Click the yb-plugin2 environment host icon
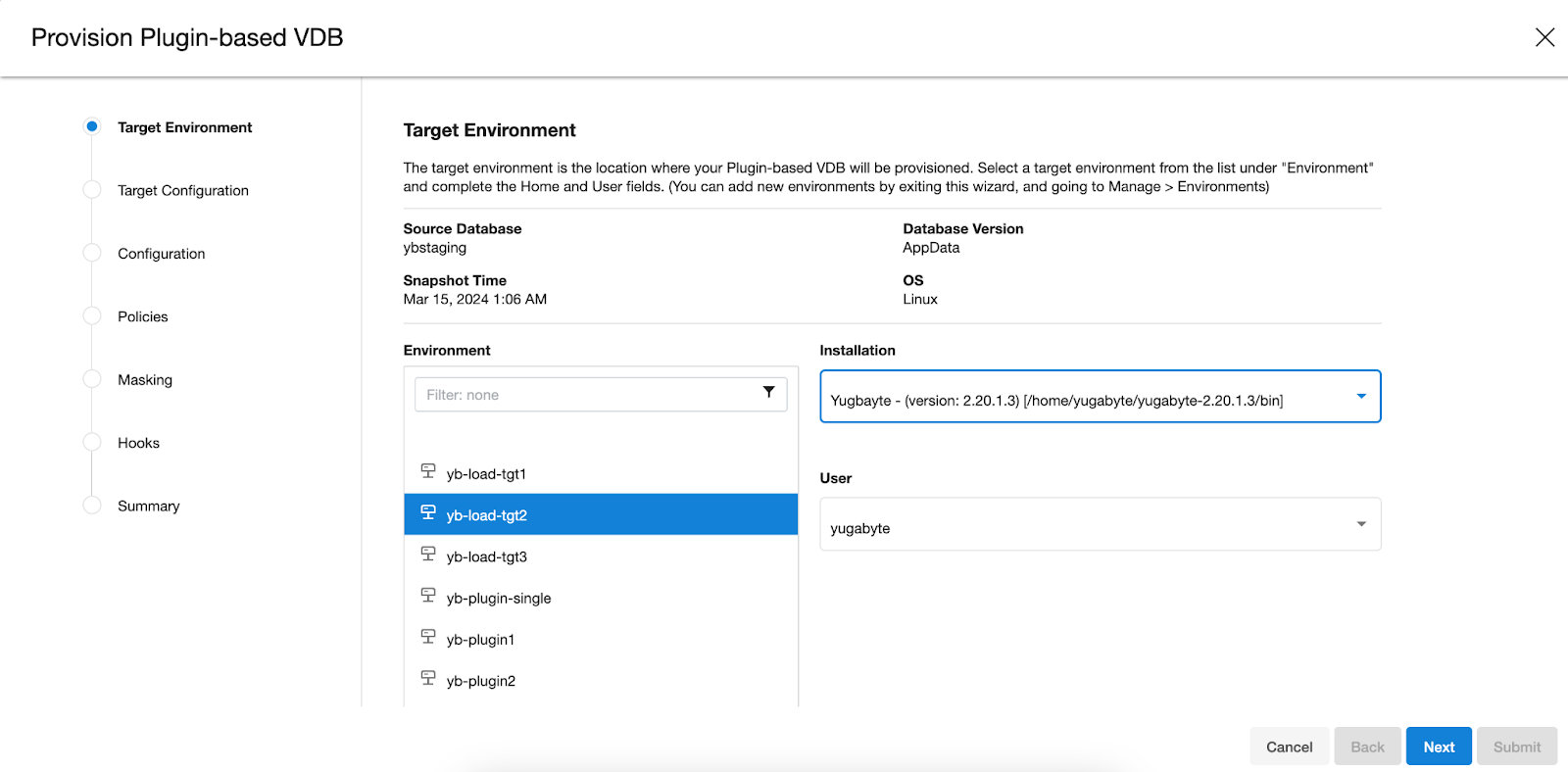The image size is (1568, 772). 428,678
